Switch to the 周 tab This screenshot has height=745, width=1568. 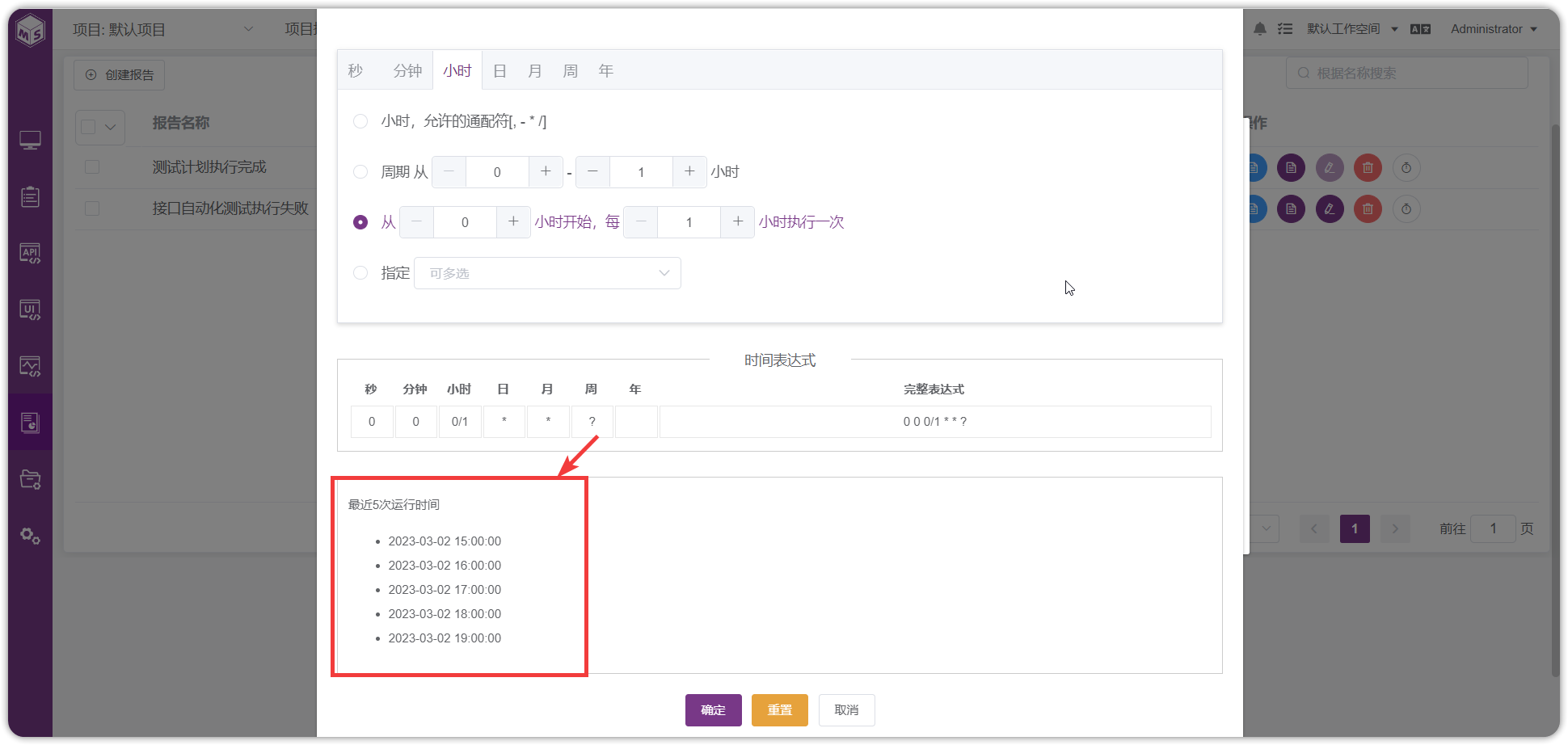pos(571,71)
